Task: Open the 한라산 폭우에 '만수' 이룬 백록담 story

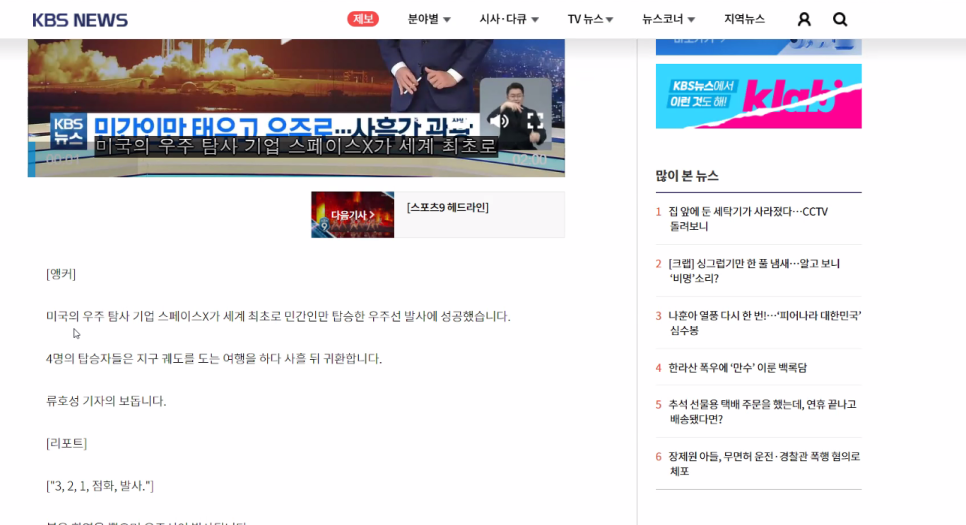Action: [737, 368]
